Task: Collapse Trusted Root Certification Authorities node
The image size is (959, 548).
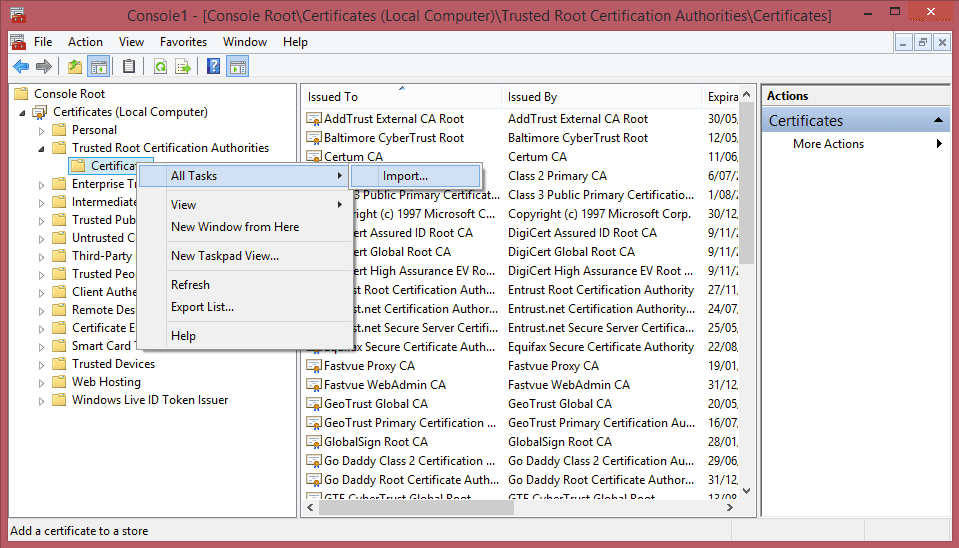Action: pyautogui.click(x=42, y=149)
